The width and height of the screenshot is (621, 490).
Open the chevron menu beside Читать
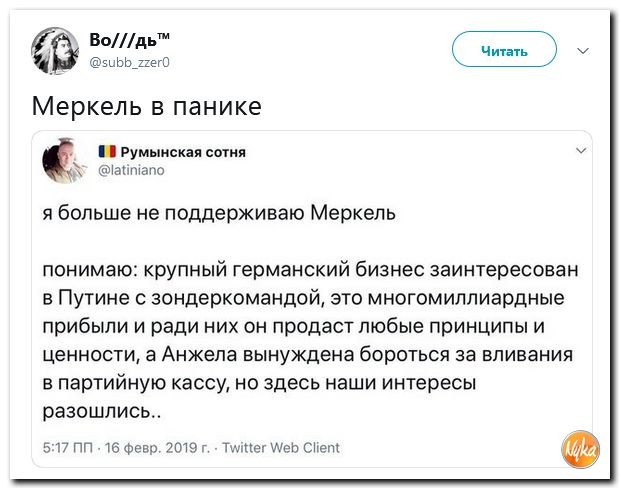click(583, 51)
